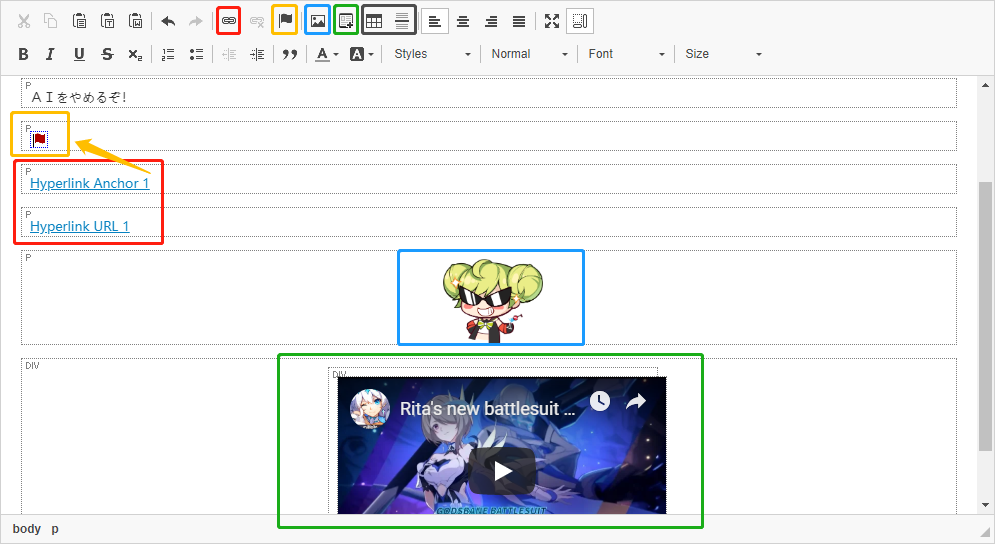Toggle Underline formatting
Screen dimensions: 995x544
coord(79,54)
